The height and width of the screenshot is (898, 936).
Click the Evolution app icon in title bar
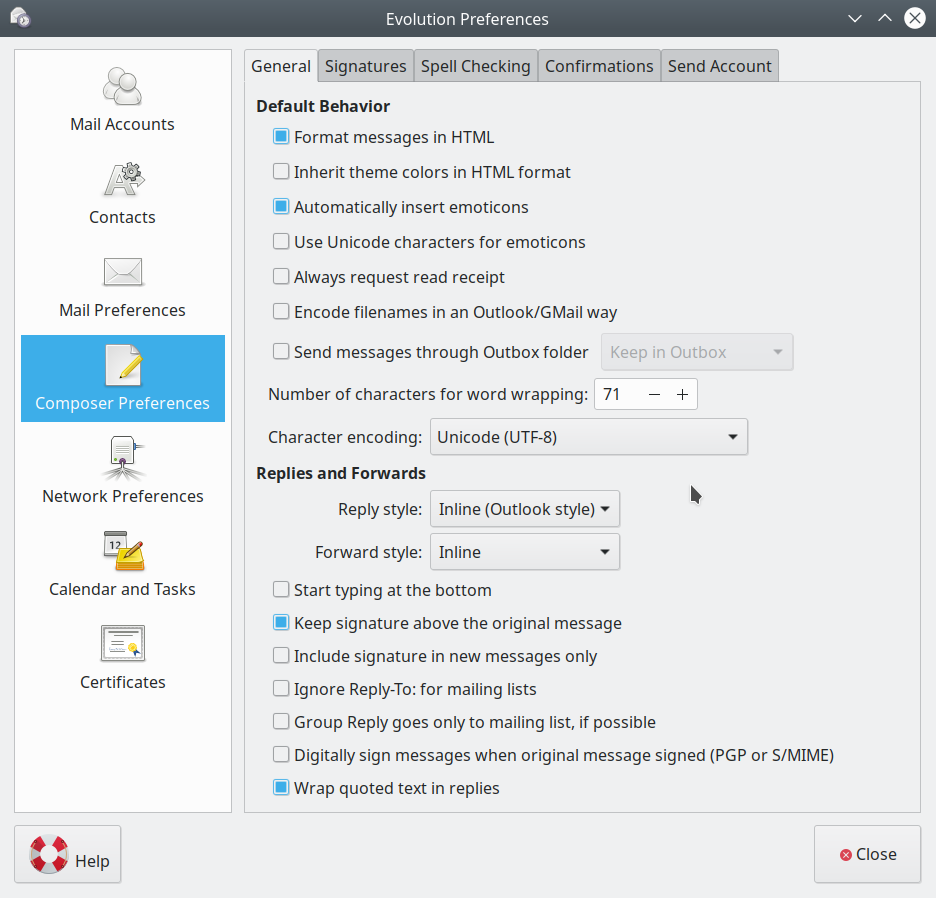click(20, 18)
